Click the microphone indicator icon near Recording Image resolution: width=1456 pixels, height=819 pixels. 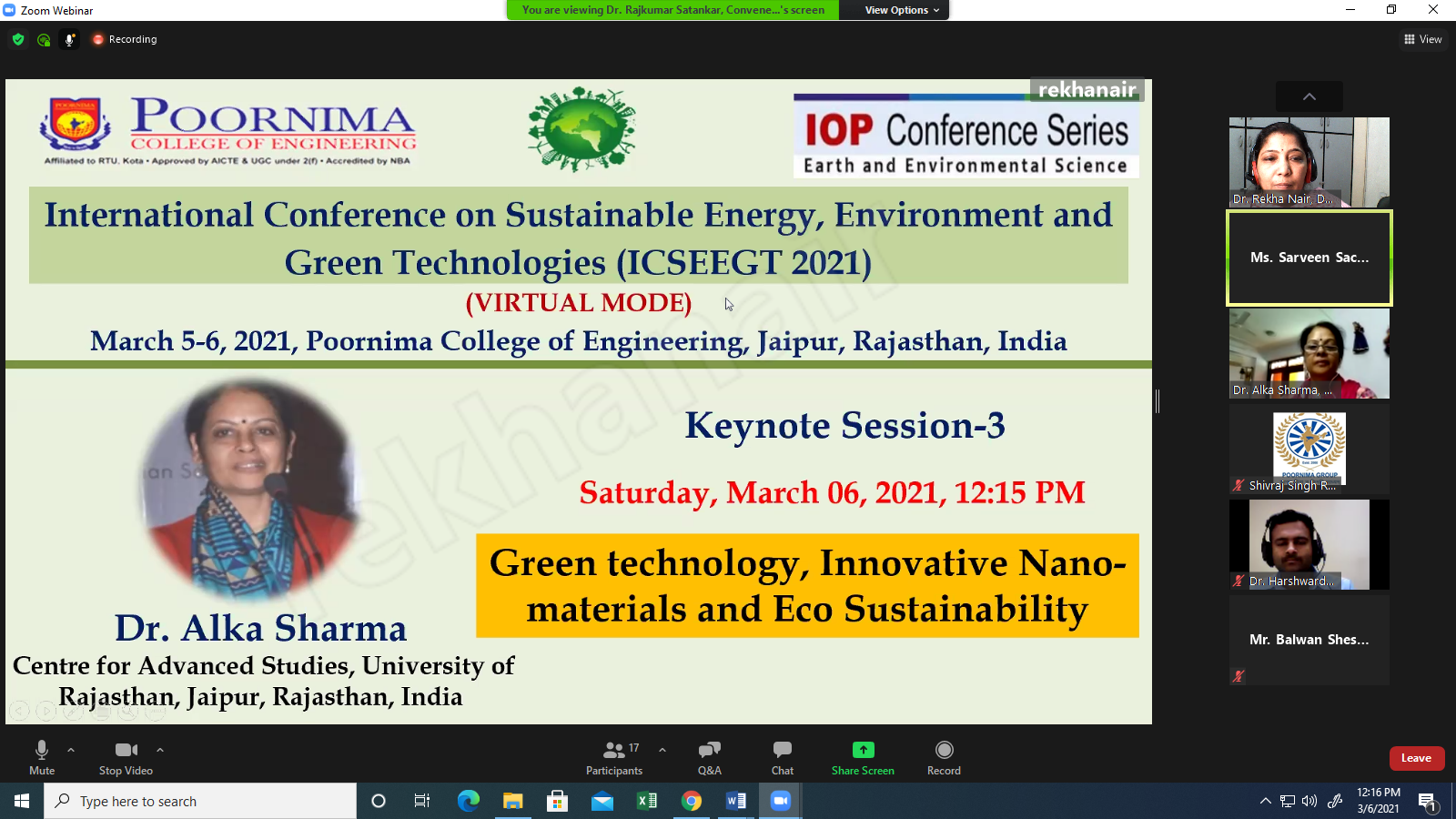pos(69,39)
